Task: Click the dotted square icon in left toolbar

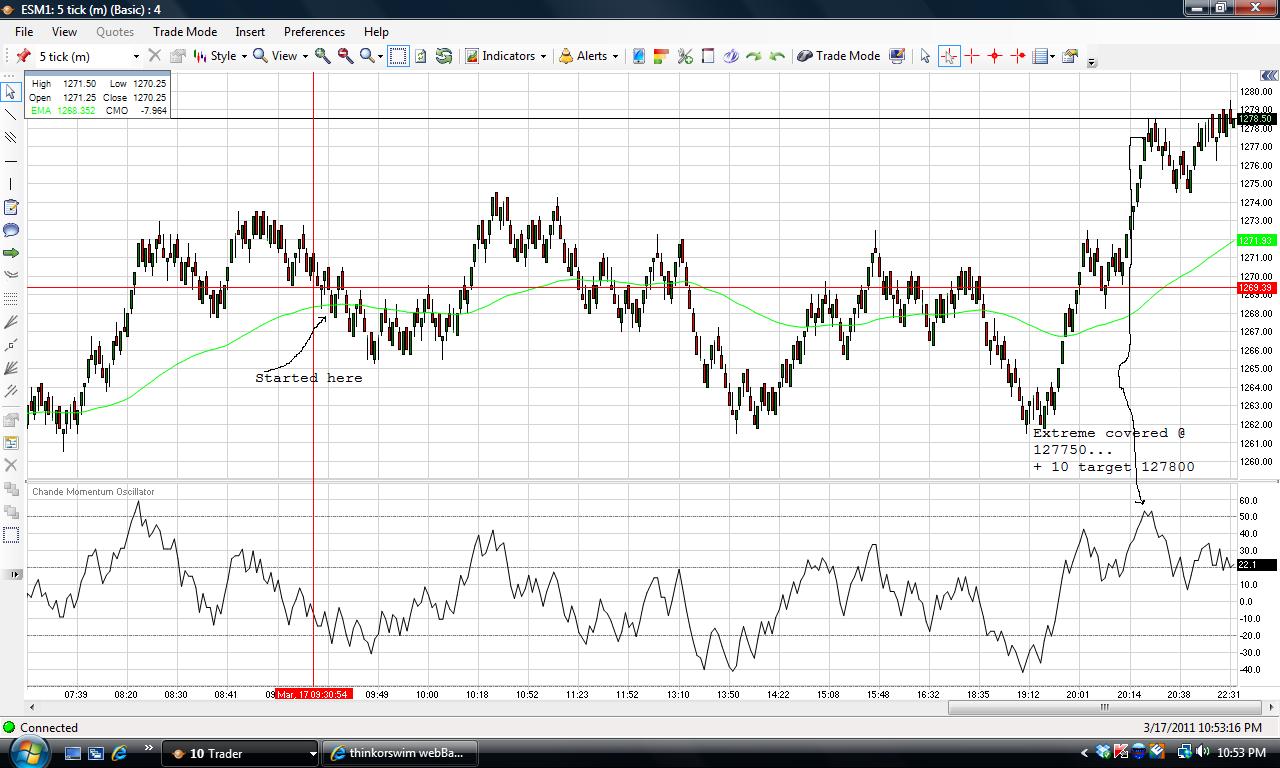Action: (x=11, y=535)
